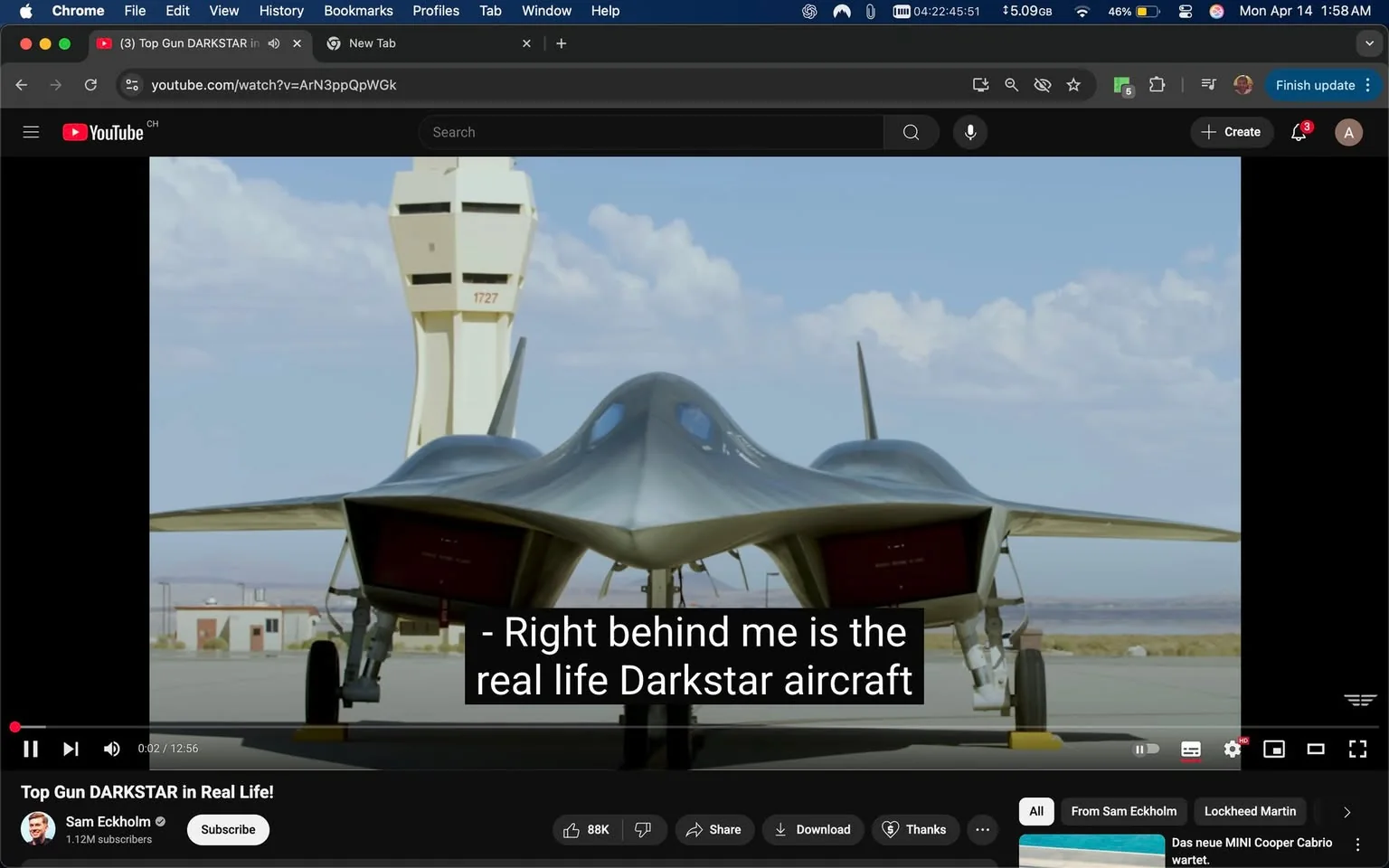Image resolution: width=1389 pixels, height=868 pixels.
Task: Open the Profiles menu
Action: 436,11
